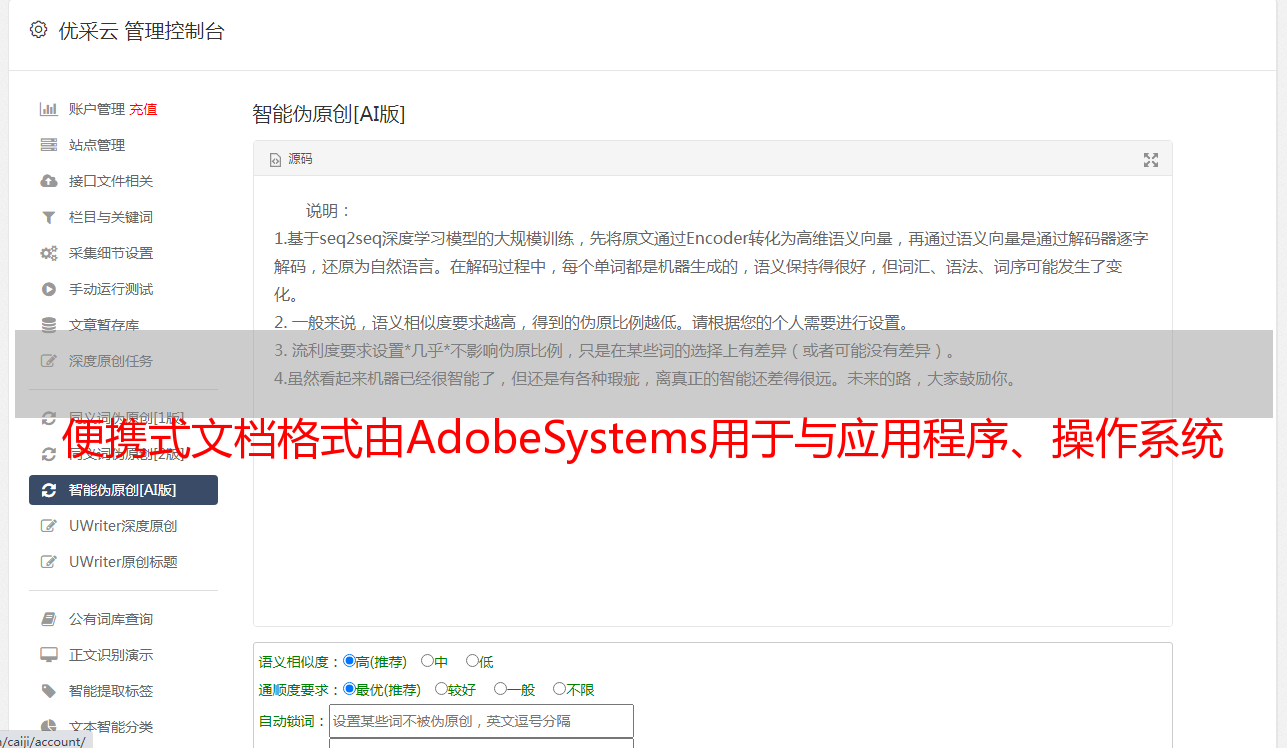Click the 自动锁词： label
This screenshot has height=748, width=1287.
tap(293, 722)
